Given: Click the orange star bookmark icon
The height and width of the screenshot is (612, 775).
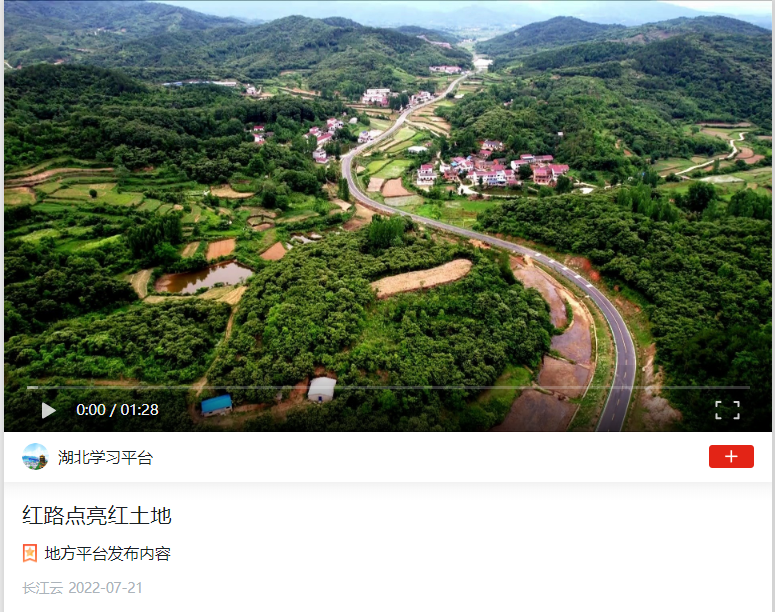Looking at the screenshot, I should [x=30, y=553].
